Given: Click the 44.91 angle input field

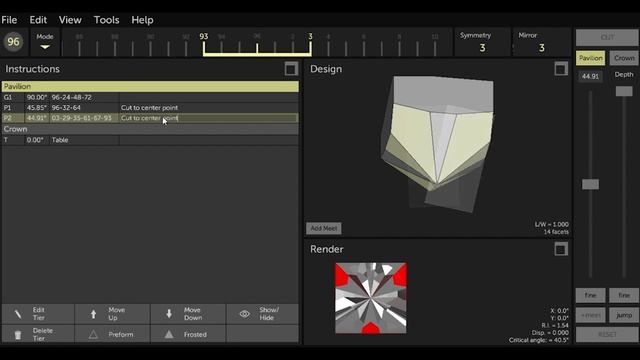Looking at the screenshot, I should click(x=590, y=76).
